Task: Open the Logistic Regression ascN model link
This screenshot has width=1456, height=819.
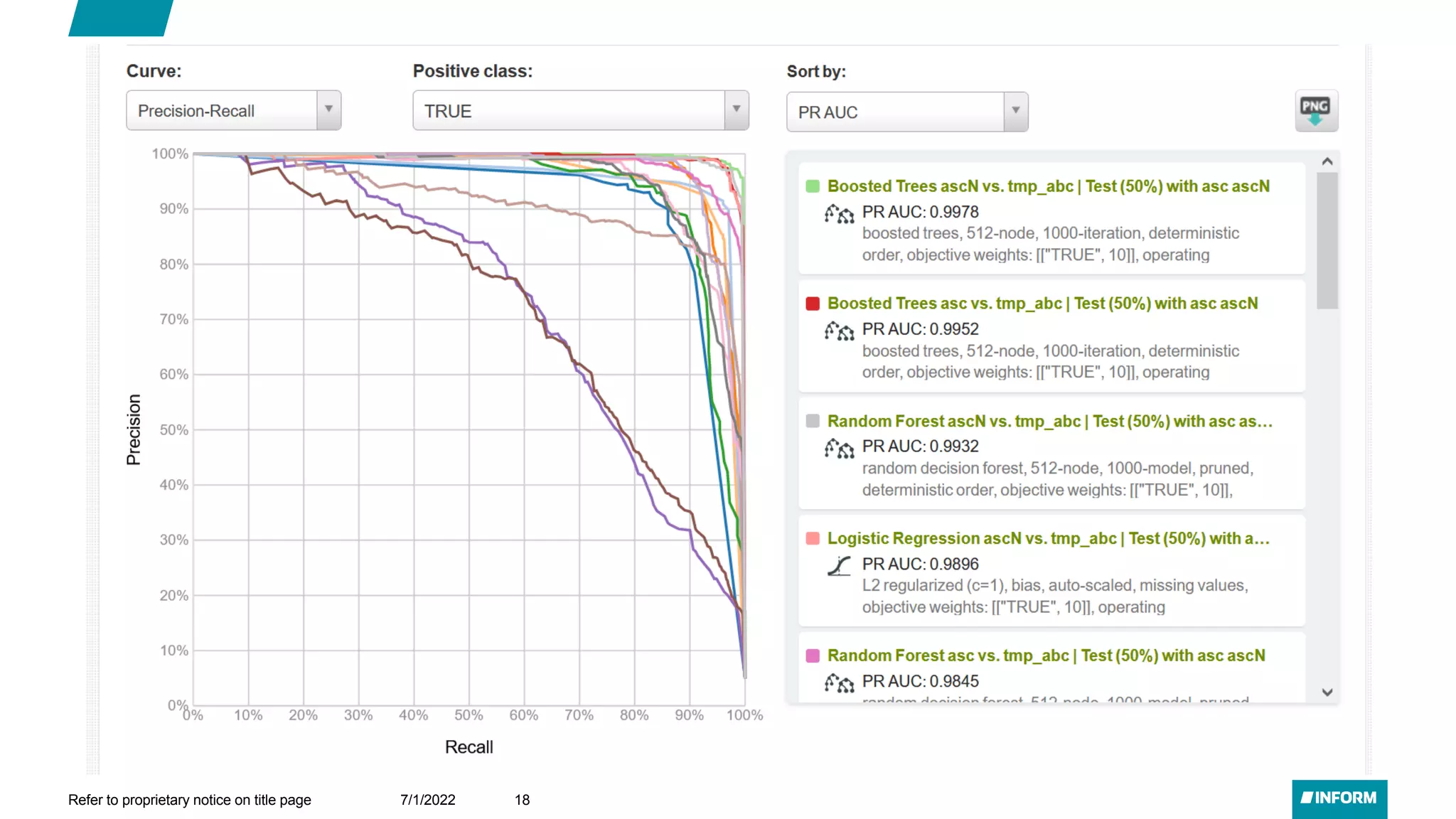Action: coord(1048,539)
